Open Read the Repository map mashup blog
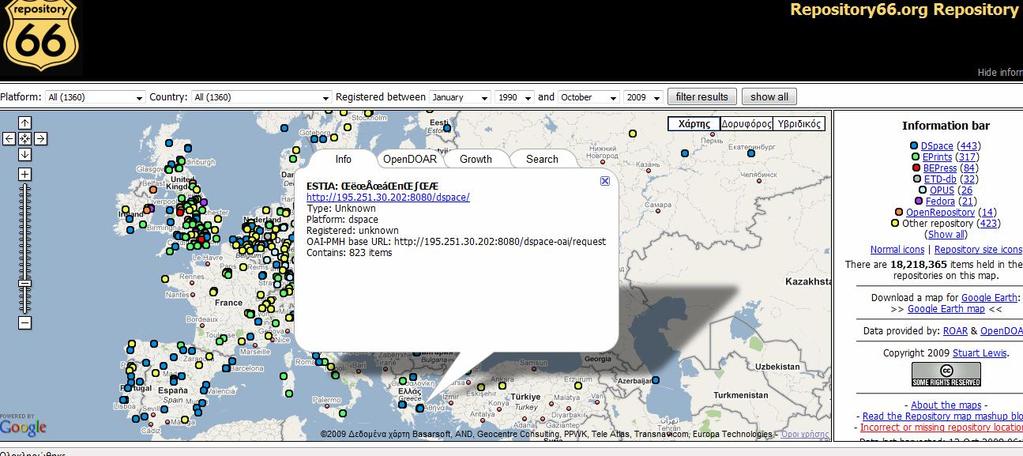 tap(943, 416)
